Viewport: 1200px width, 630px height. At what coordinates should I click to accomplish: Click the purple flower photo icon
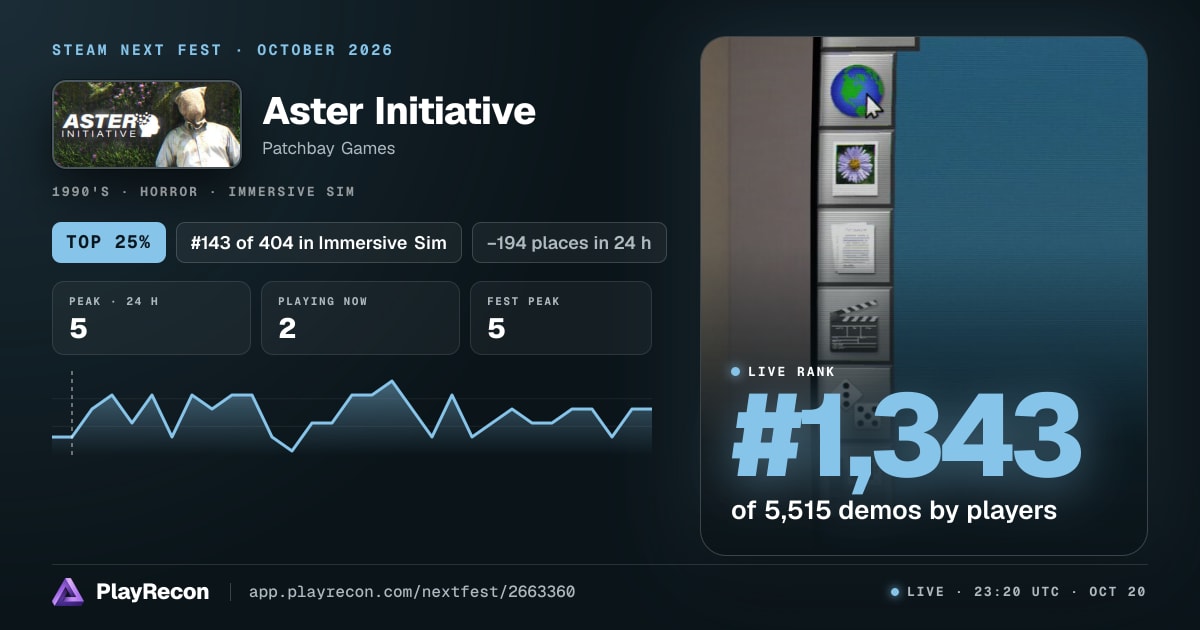855,165
